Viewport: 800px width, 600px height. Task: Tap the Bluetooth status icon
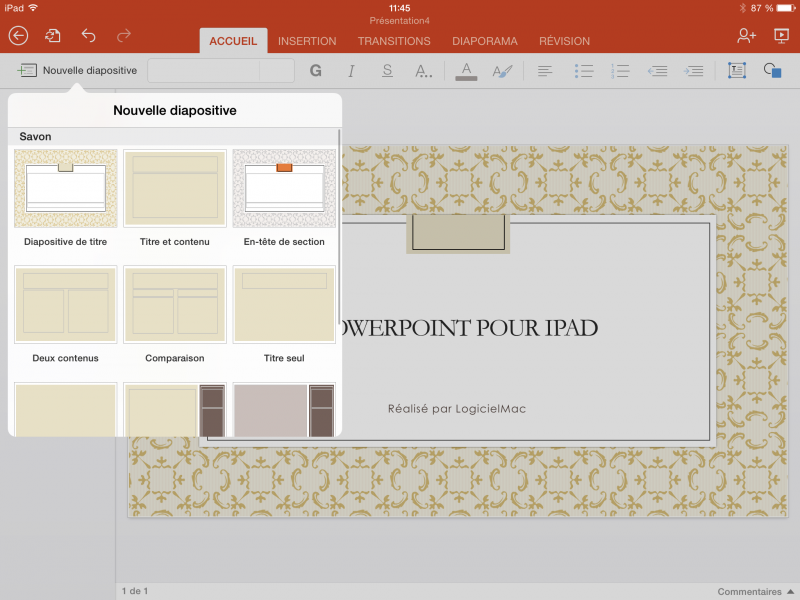[x=742, y=8]
